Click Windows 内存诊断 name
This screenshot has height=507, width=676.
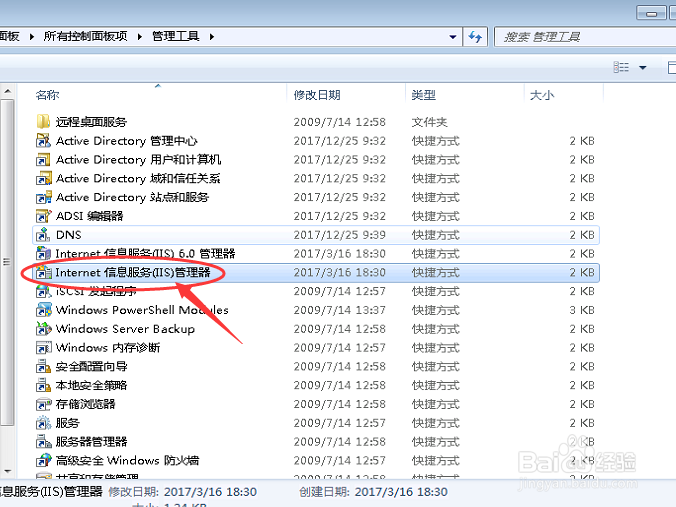pyautogui.click(x=108, y=347)
